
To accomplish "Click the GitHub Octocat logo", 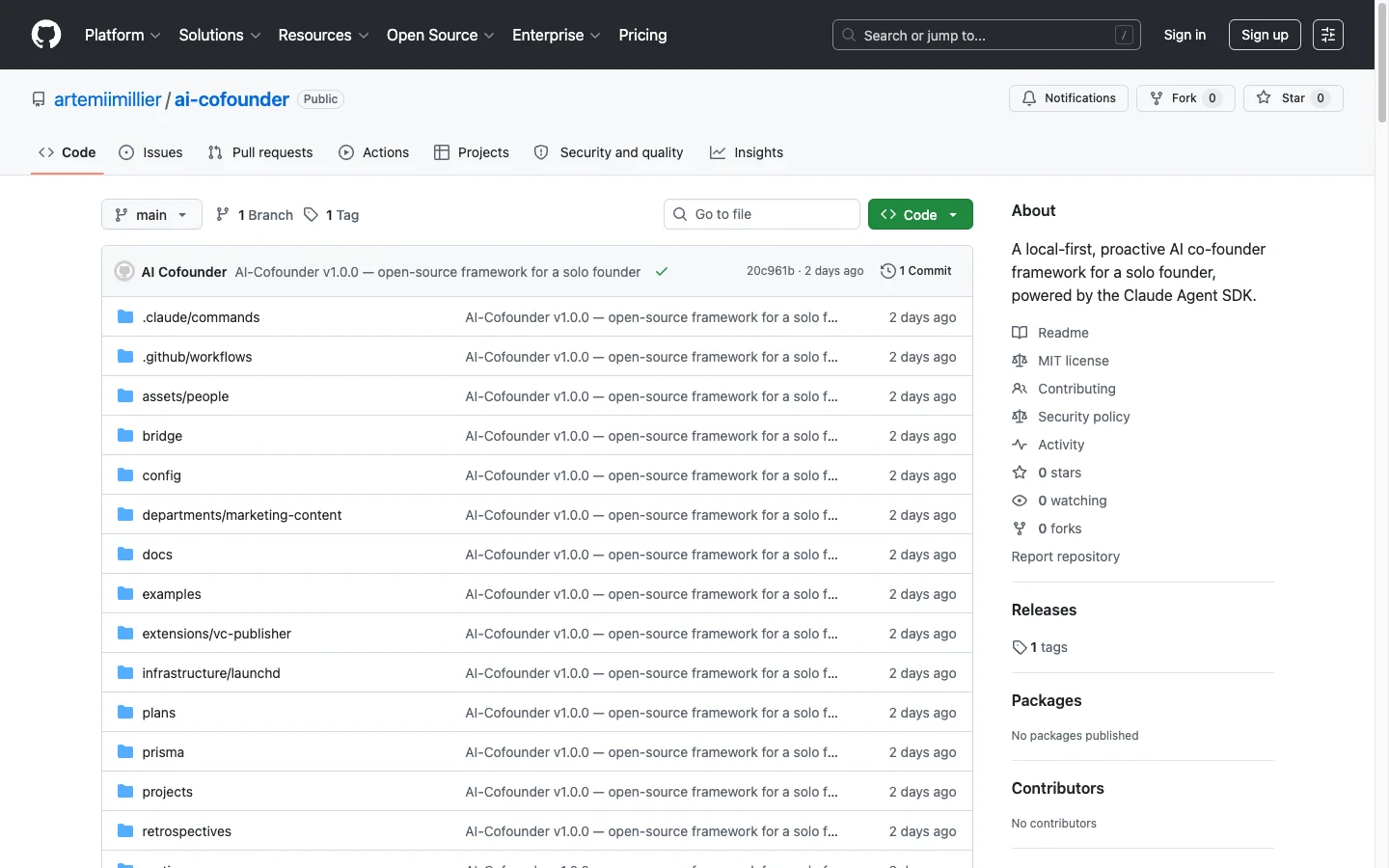I will [46, 35].
